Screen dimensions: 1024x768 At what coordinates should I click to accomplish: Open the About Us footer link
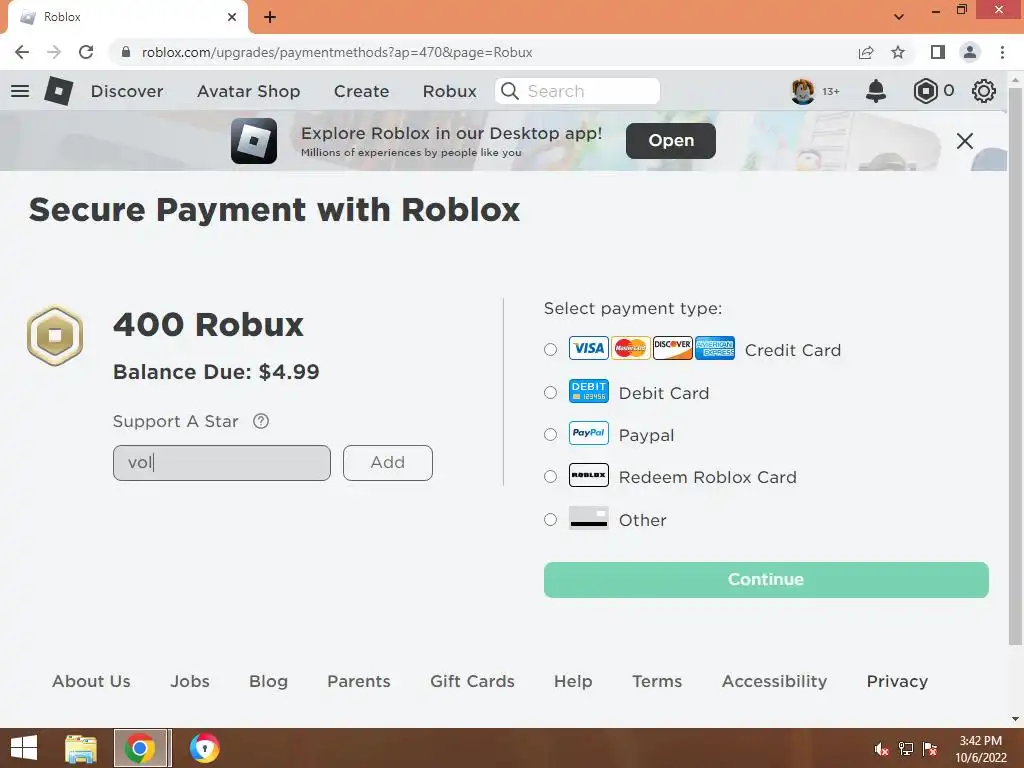(x=91, y=681)
